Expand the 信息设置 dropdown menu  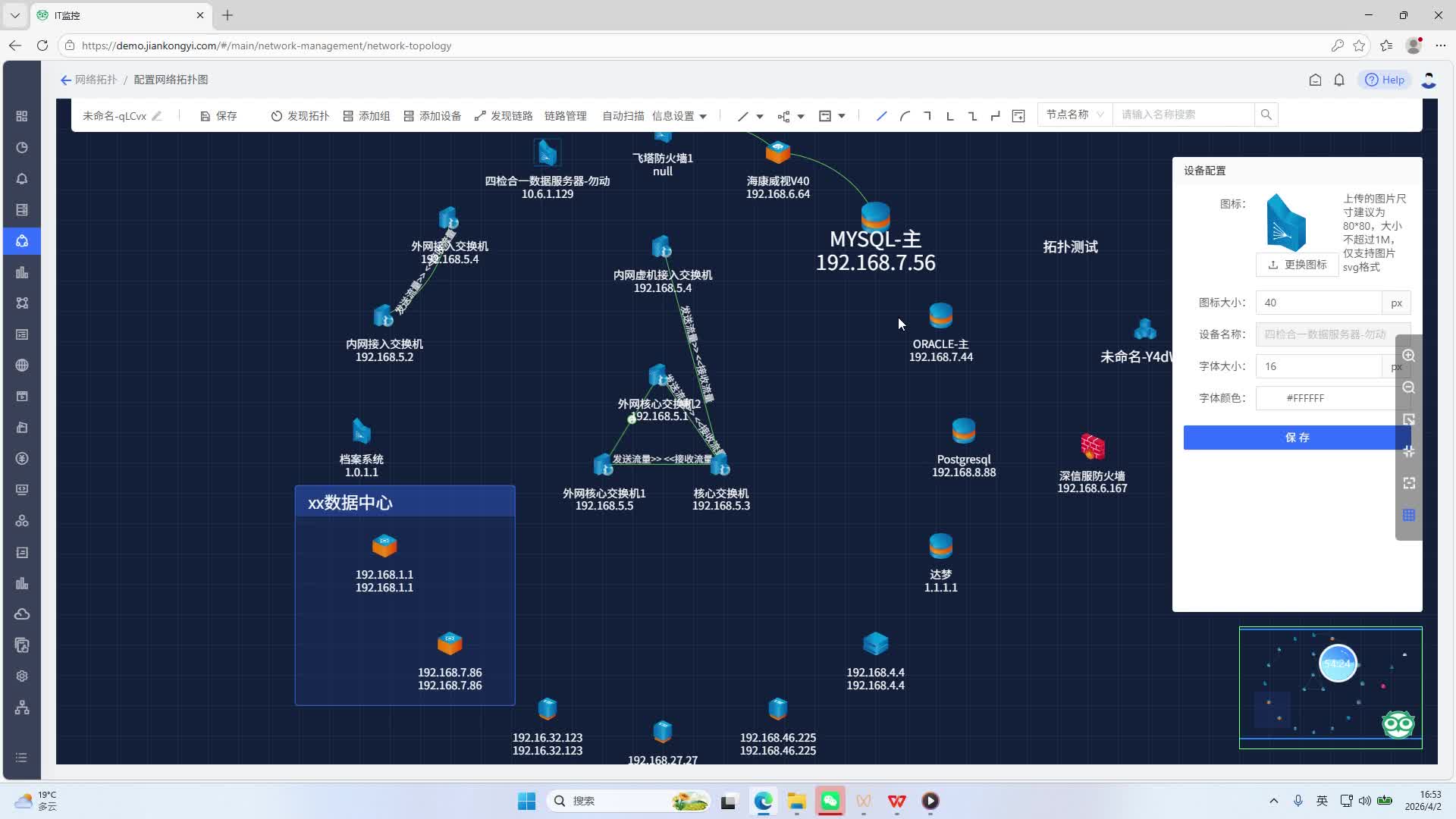pos(679,116)
